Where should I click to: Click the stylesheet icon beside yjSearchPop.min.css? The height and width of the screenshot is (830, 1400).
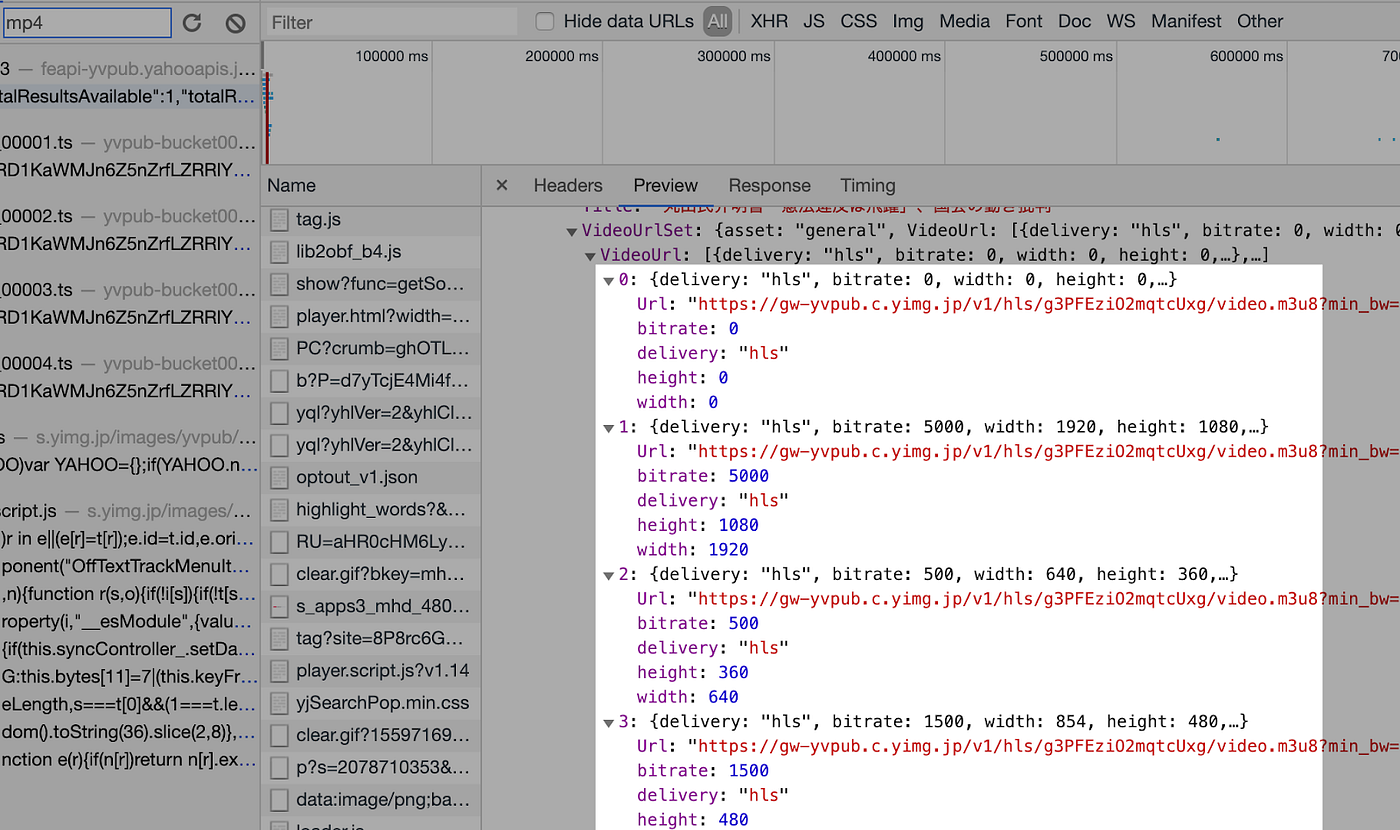[x=279, y=702]
